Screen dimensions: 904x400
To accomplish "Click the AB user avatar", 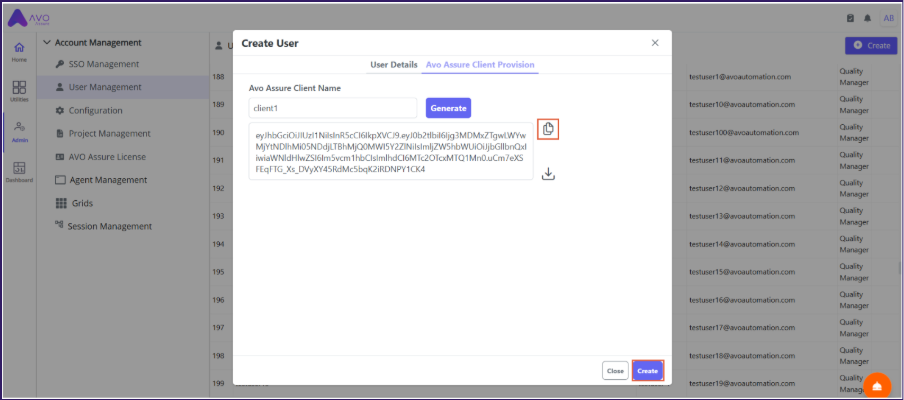I will [x=888, y=18].
